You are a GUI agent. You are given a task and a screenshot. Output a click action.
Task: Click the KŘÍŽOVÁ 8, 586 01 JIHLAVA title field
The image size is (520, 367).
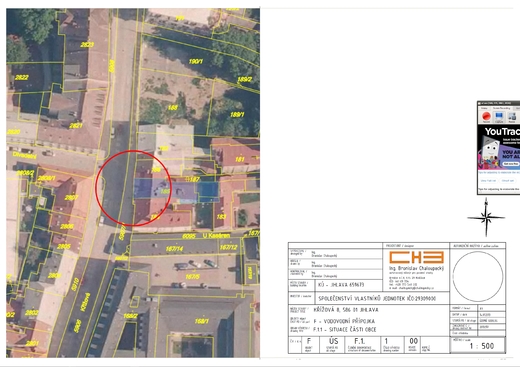[x=346, y=310]
